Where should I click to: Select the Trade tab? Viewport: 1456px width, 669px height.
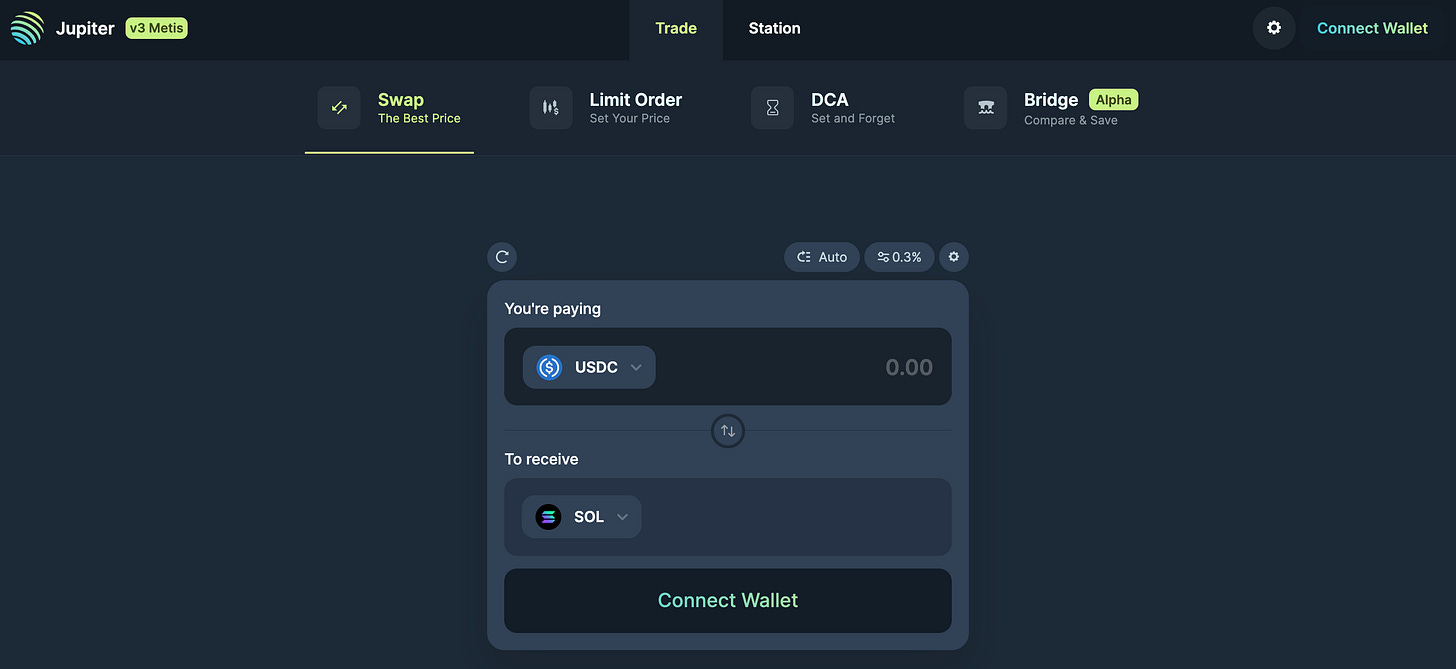676,28
